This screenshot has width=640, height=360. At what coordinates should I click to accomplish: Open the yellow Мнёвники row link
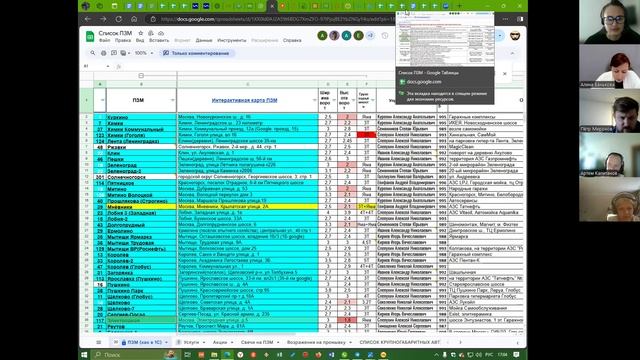coord(120,207)
